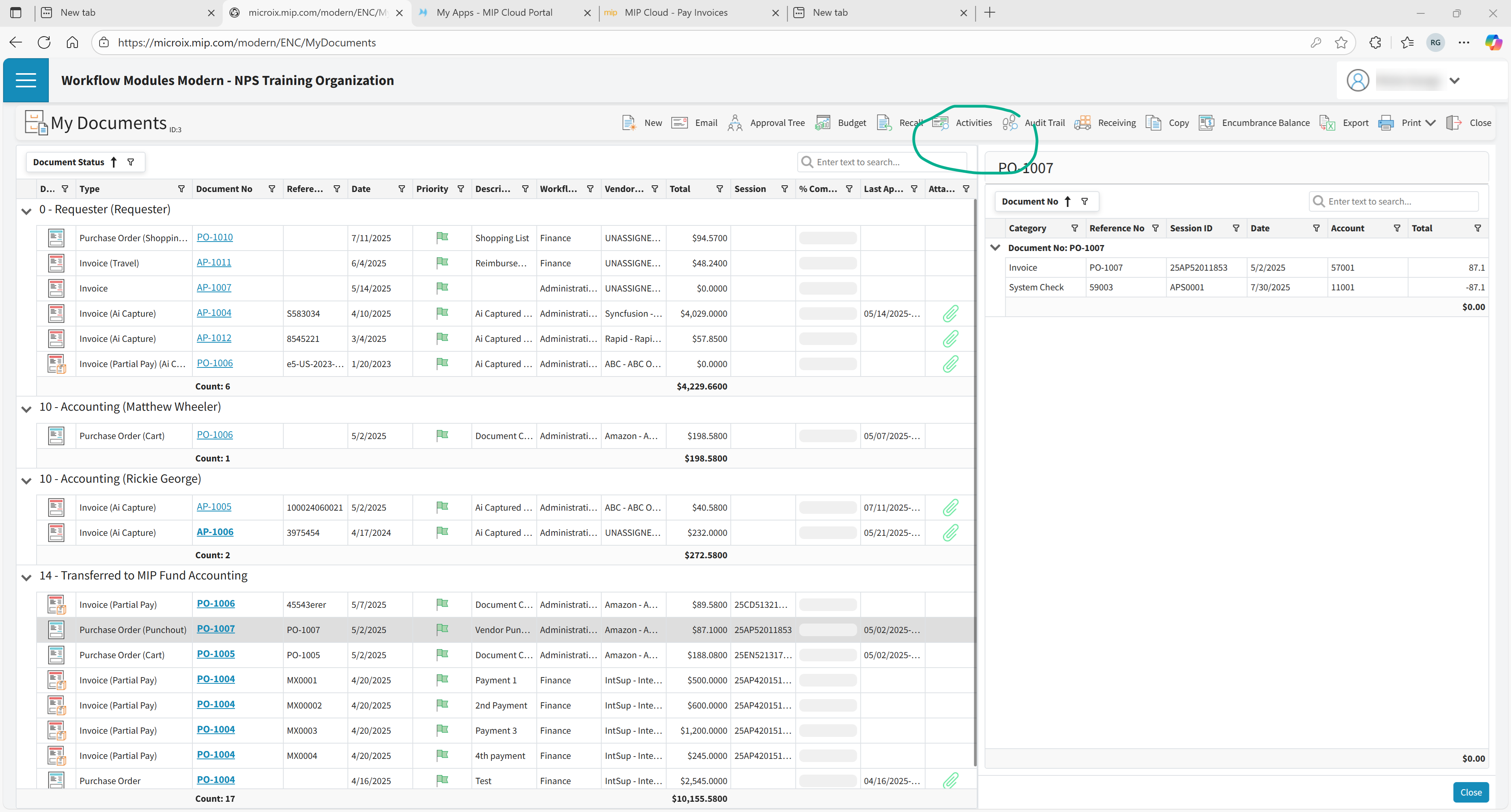Screen dimensions: 1511x812
Task: Click the blue Close button
Action: [1470, 792]
